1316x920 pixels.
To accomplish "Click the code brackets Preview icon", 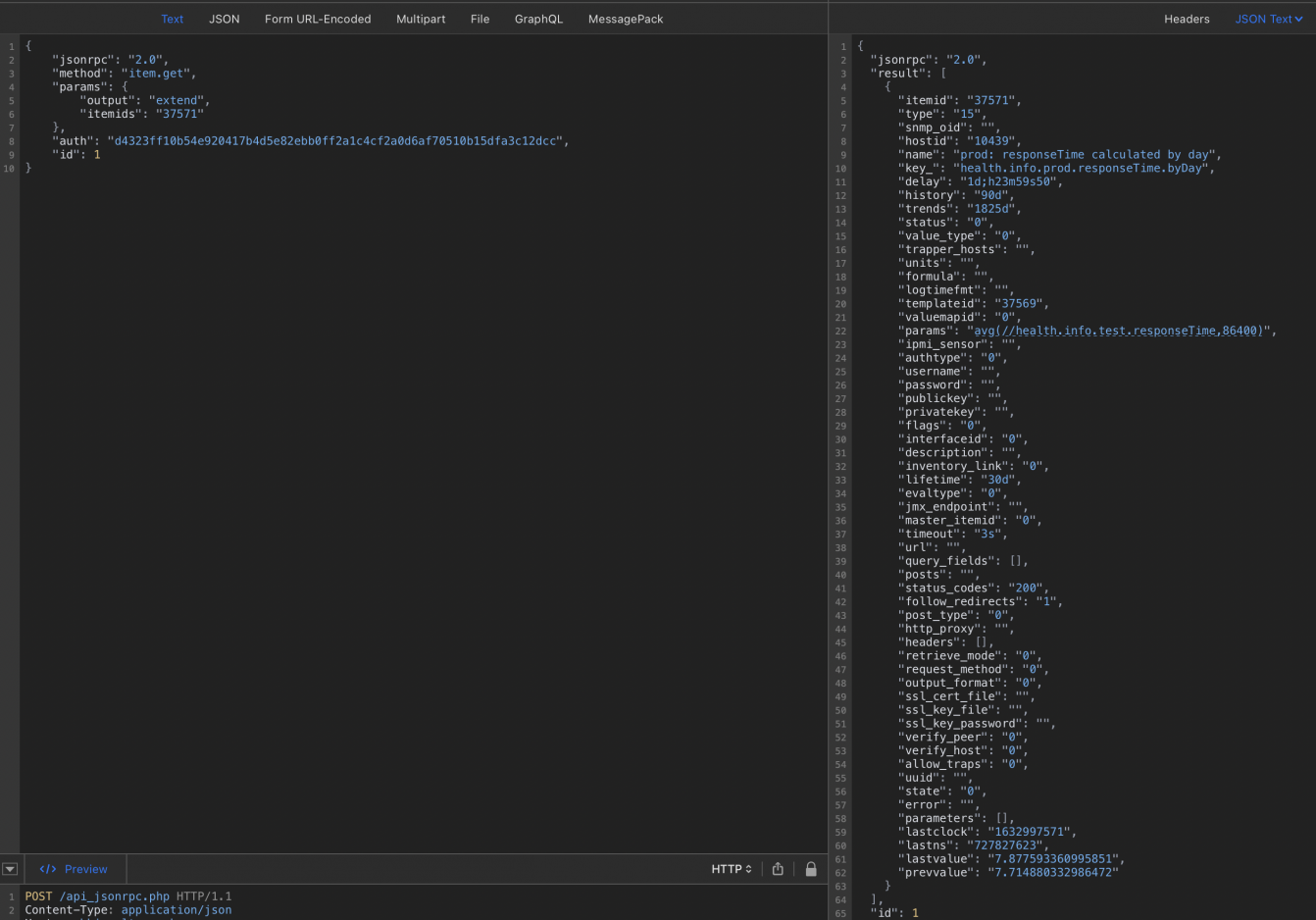I will (x=47, y=869).
